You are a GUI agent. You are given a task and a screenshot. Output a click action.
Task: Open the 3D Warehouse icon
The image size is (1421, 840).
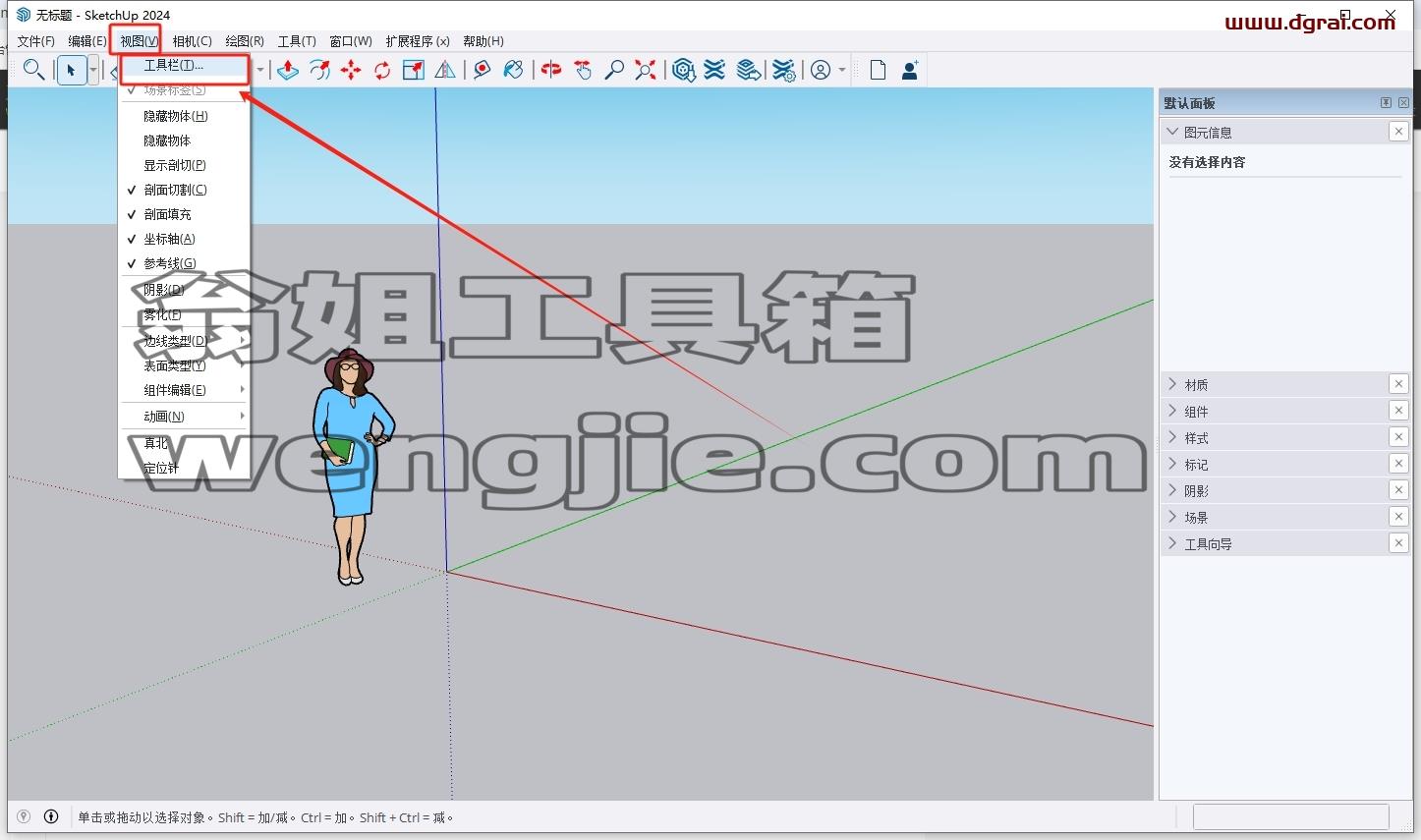(x=684, y=70)
